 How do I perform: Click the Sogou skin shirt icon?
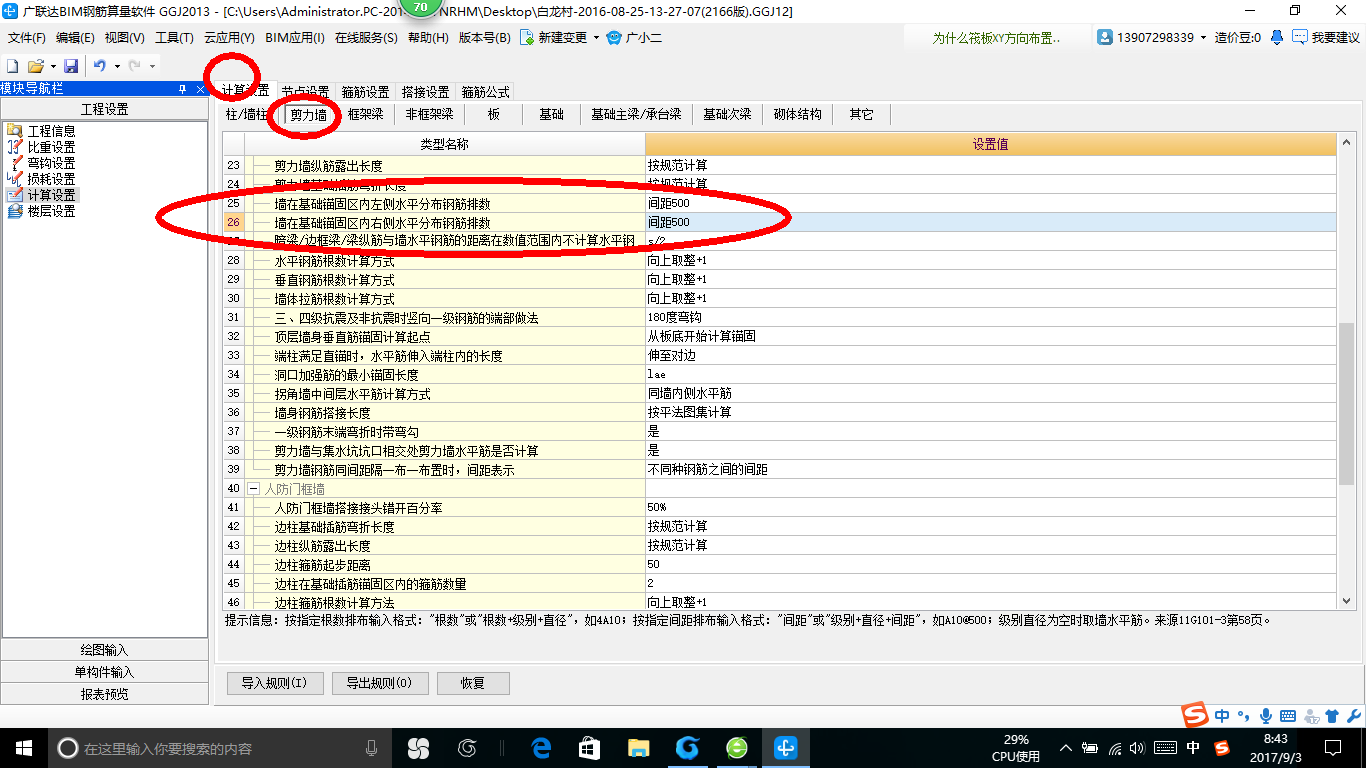[x=1332, y=716]
